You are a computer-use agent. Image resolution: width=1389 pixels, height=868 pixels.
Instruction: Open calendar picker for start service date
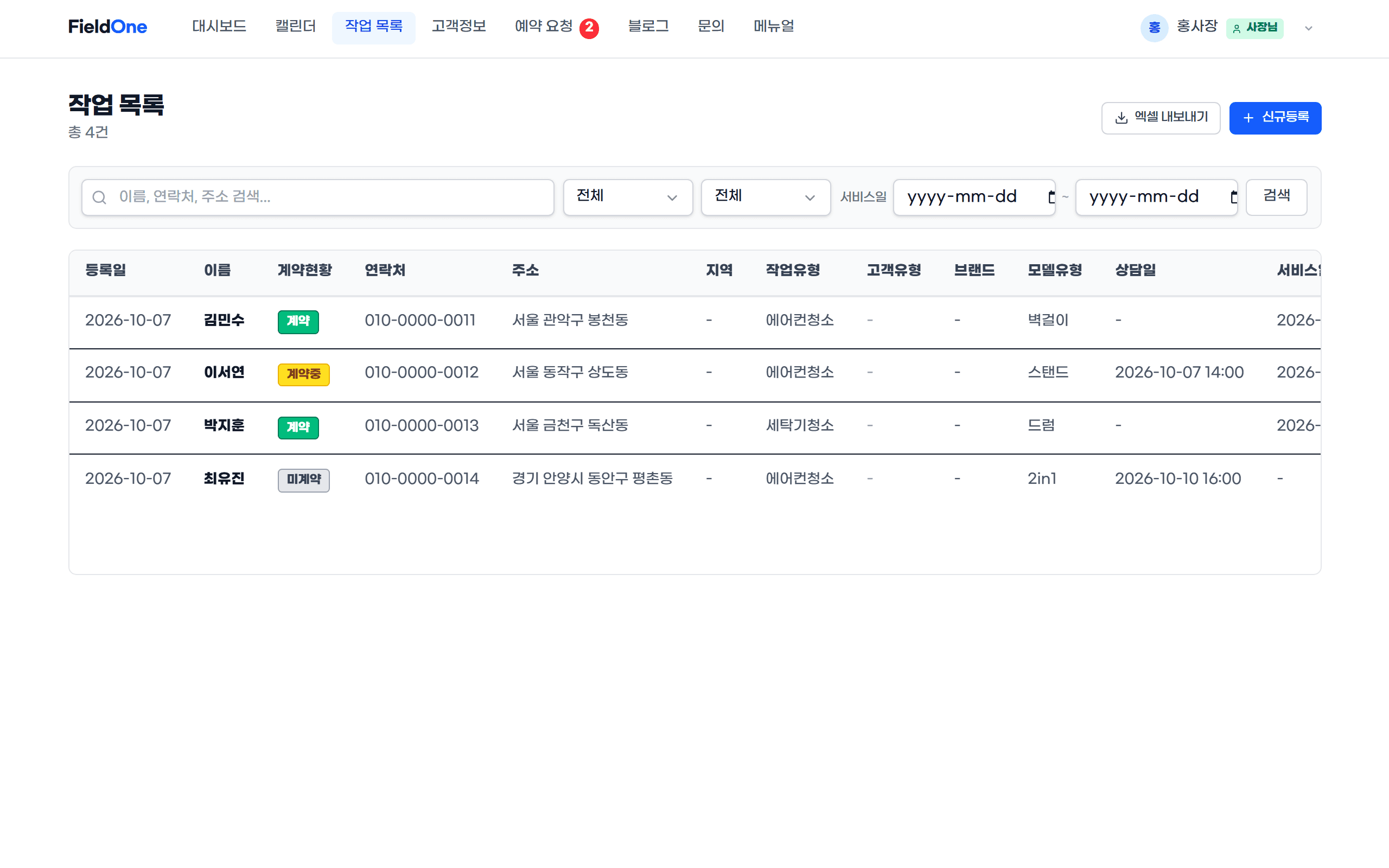click(1051, 197)
